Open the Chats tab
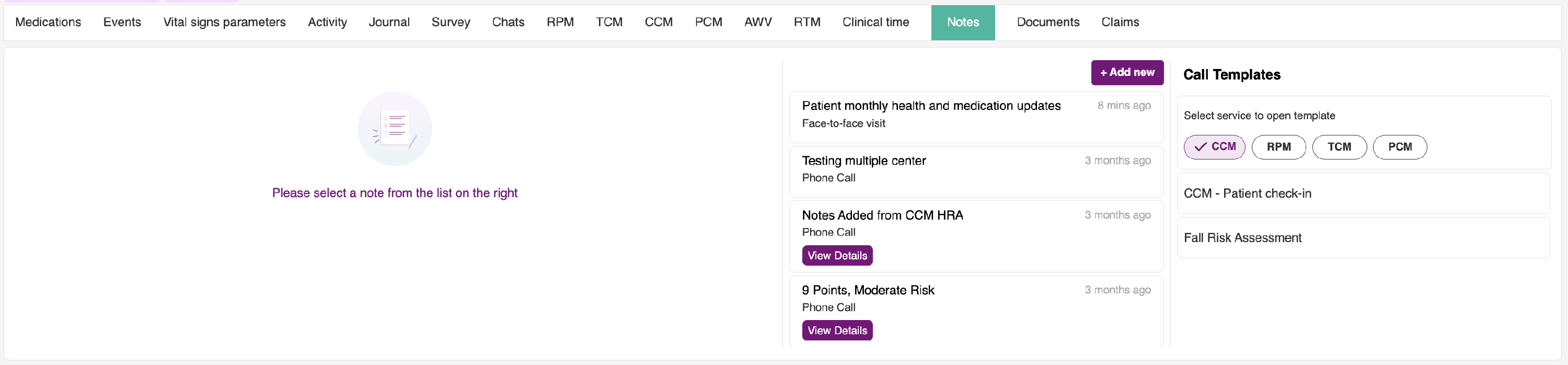The image size is (1568, 365). 508,22
